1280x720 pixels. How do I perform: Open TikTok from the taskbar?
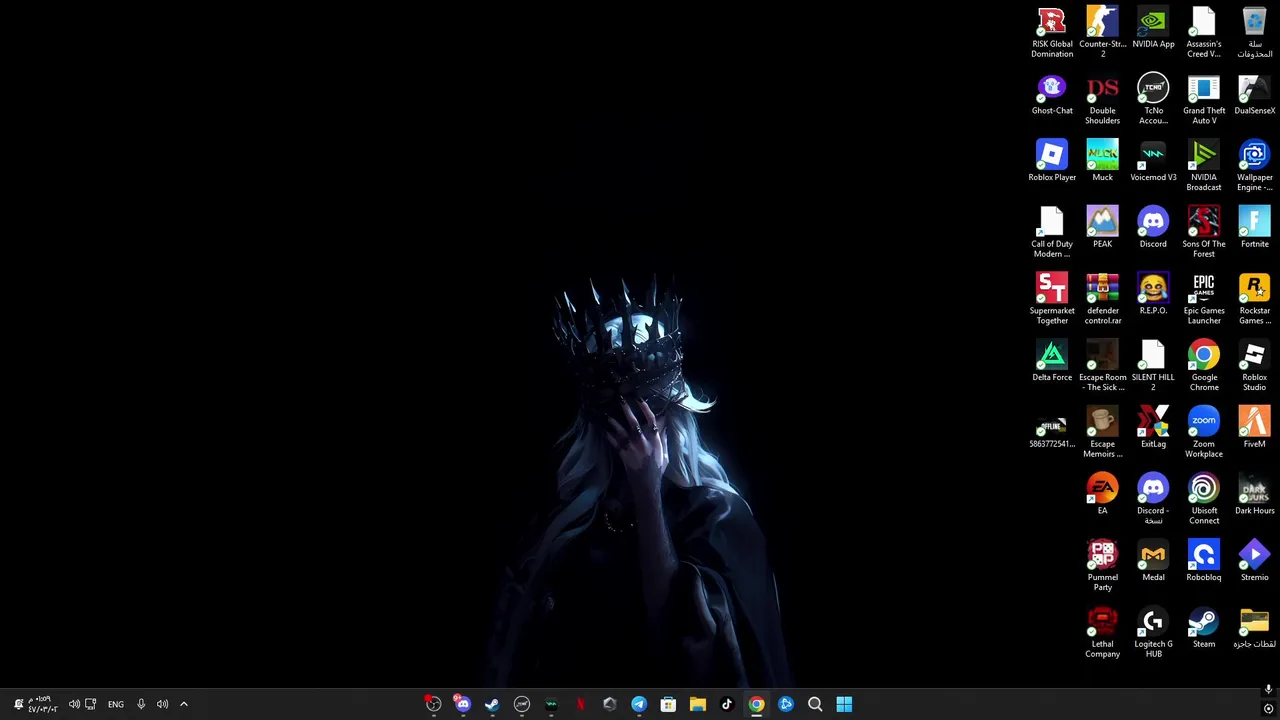727,704
